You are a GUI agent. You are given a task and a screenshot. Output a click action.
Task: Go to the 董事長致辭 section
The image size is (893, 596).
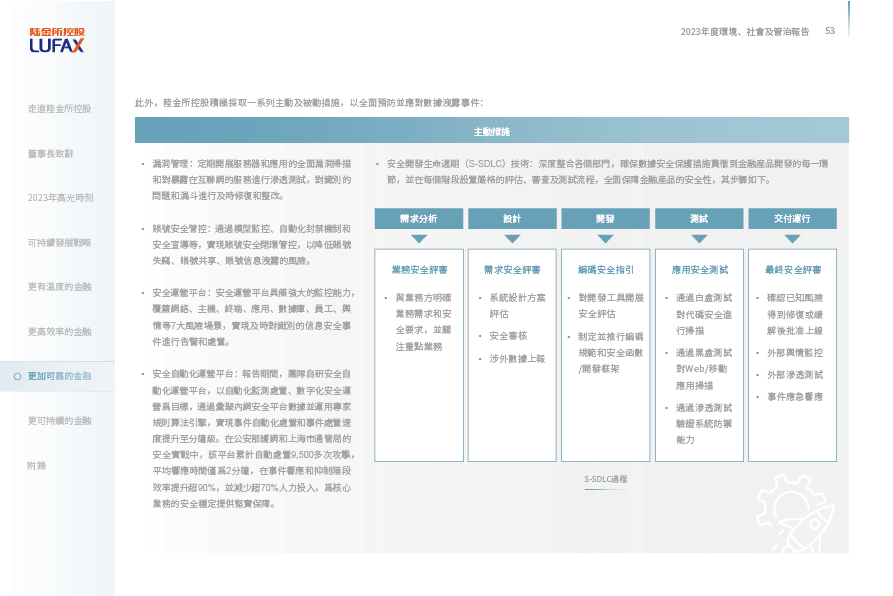(x=50, y=153)
